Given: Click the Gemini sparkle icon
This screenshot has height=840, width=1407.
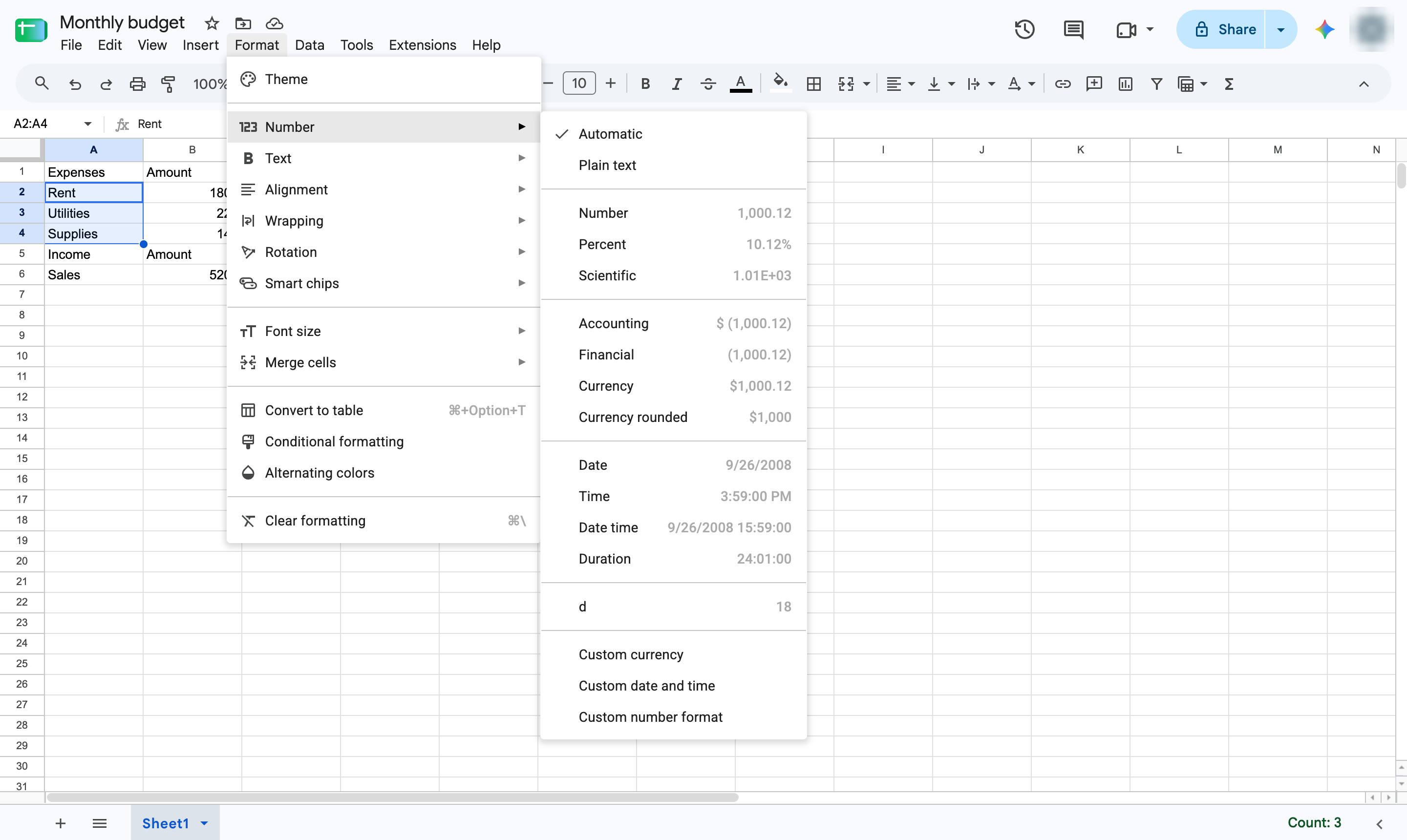Looking at the screenshot, I should click(x=1324, y=29).
